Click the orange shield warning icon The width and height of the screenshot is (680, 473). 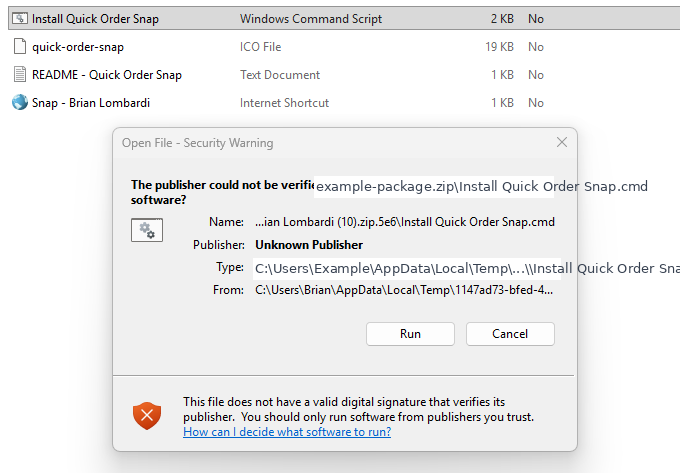(147, 416)
